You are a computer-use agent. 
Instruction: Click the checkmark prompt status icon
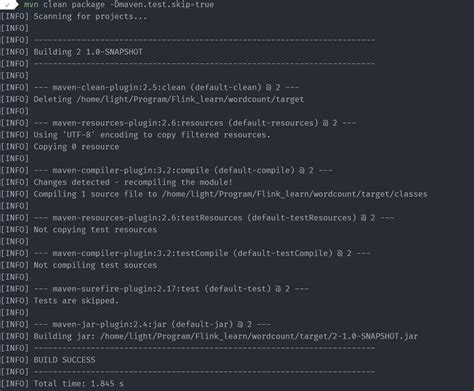click(x=7, y=5)
